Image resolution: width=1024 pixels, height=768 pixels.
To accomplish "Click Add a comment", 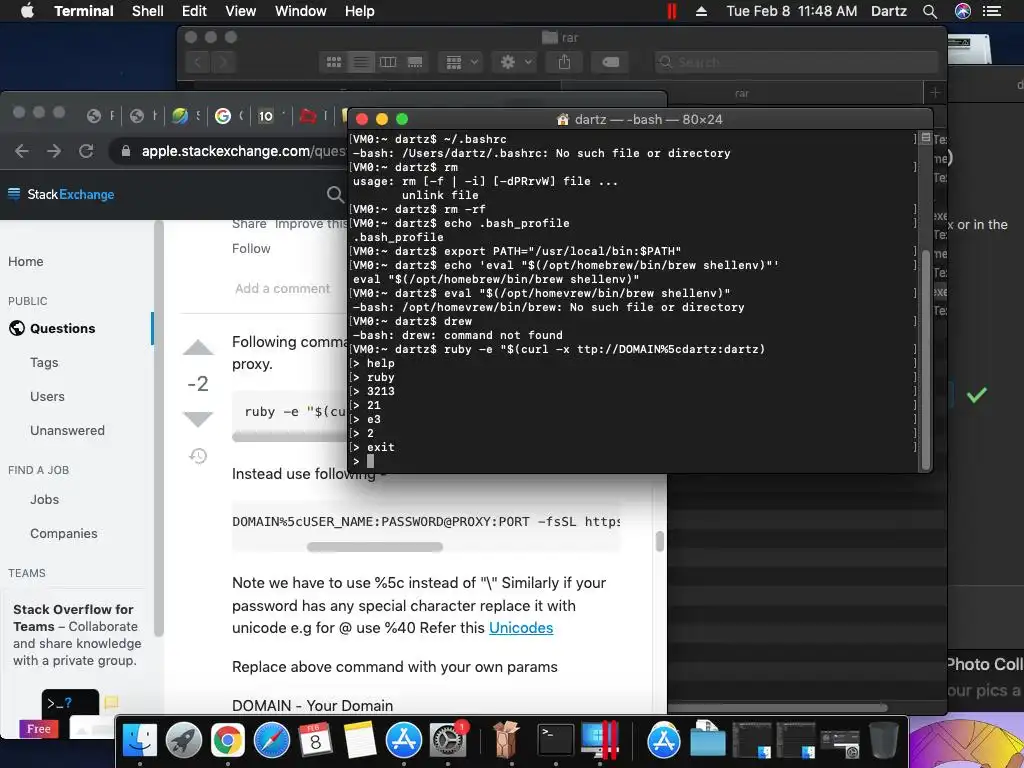I will pyautogui.click(x=282, y=289).
